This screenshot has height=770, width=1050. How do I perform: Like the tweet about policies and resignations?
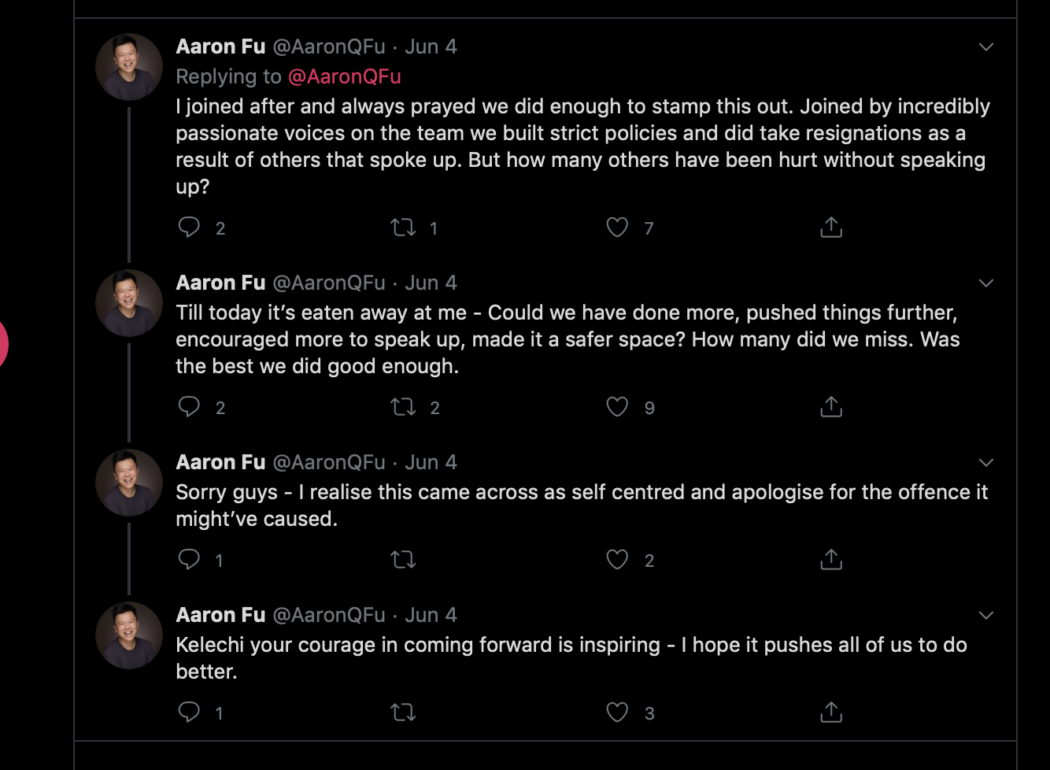point(617,227)
